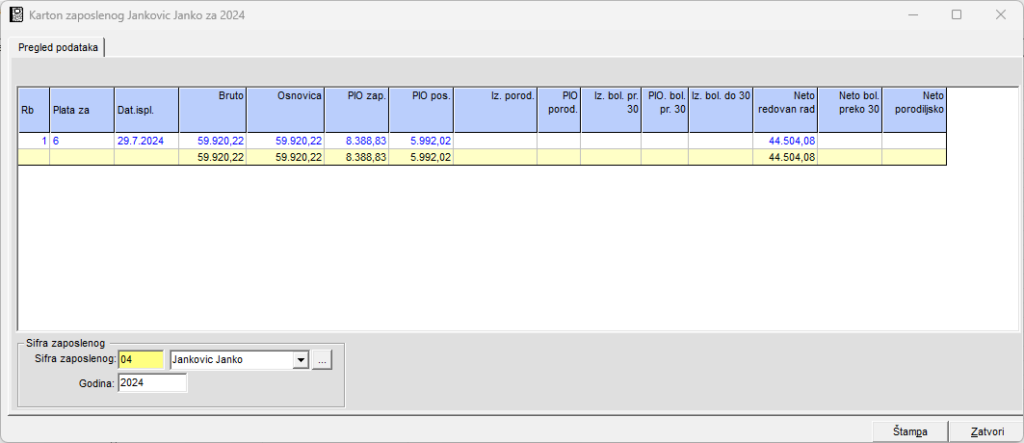Select row 1 in the salary table
This screenshot has width=1024, height=443.
coord(34,142)
